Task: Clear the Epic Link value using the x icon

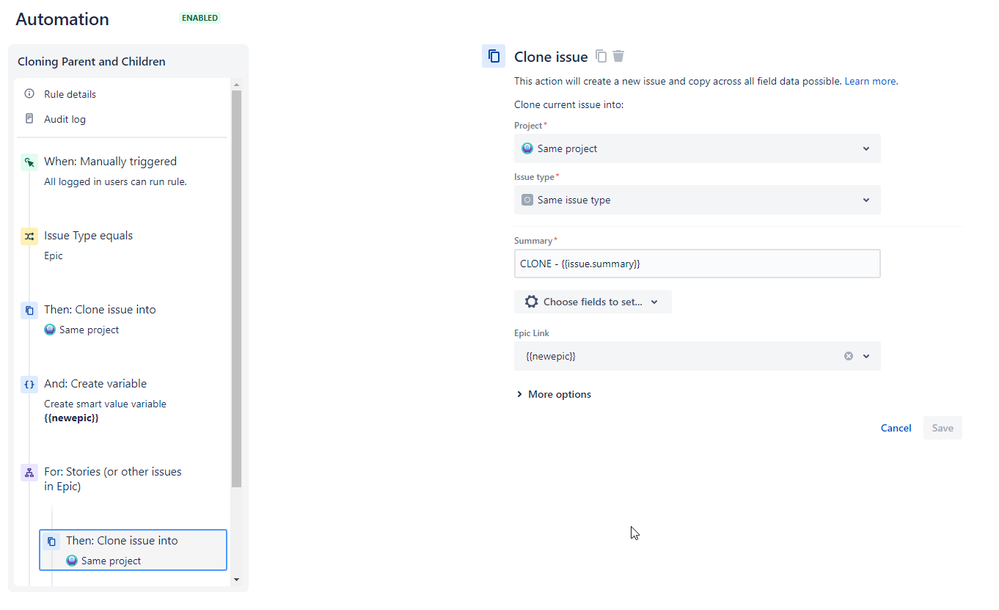Action: 848,355
